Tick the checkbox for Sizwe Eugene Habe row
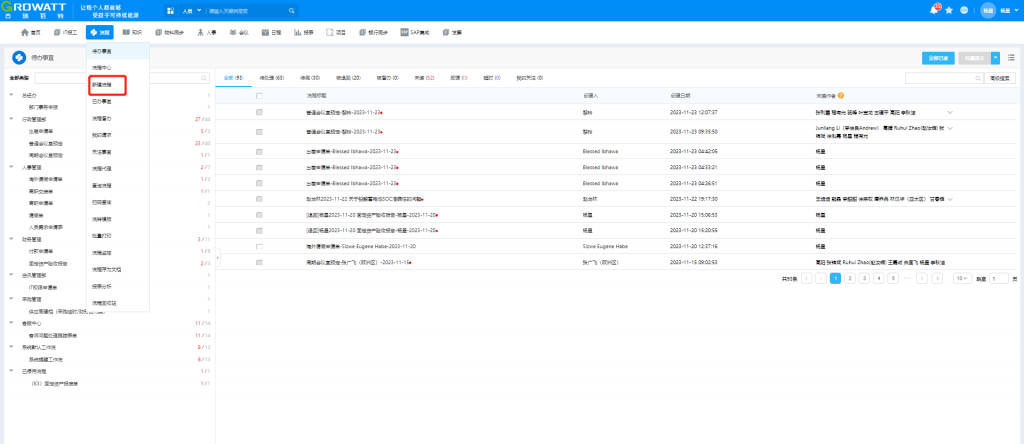The width and height of the screenshot is (1024, 444). (x=259, y=246)
